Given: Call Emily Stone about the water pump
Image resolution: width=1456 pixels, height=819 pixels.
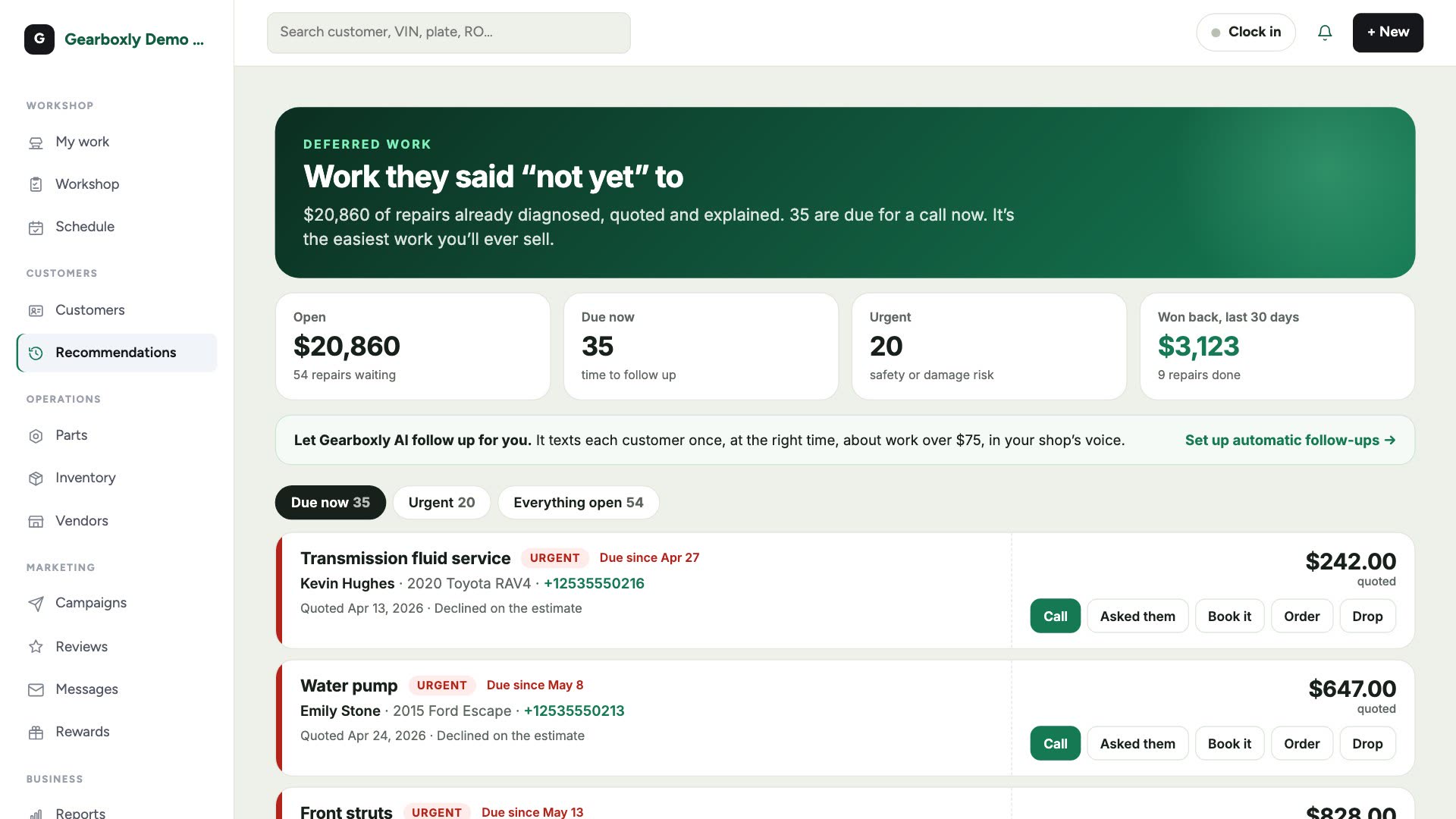Looking at the screenshot, I should [1055, 744].
